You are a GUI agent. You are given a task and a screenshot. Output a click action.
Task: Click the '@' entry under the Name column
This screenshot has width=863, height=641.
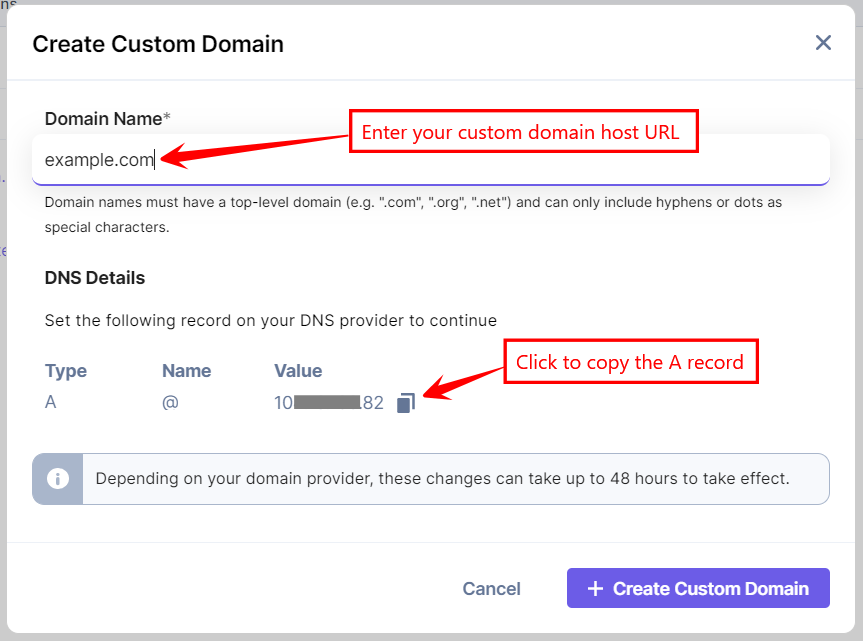click(x=169, y=402)
